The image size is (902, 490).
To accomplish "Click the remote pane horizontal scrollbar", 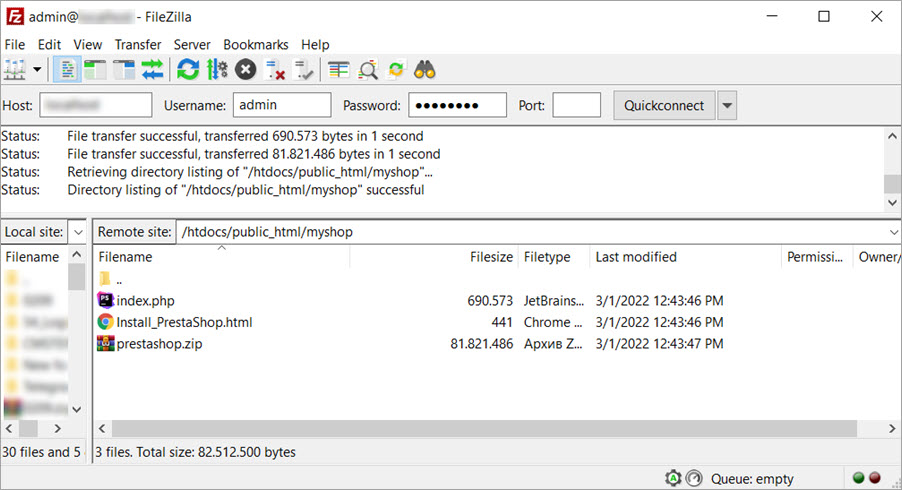I will 480,428.
